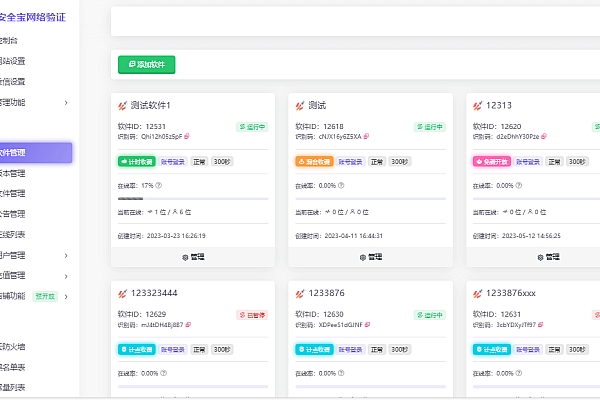Click 运行中 status badge on ID 12618

[x=430, y=127]
